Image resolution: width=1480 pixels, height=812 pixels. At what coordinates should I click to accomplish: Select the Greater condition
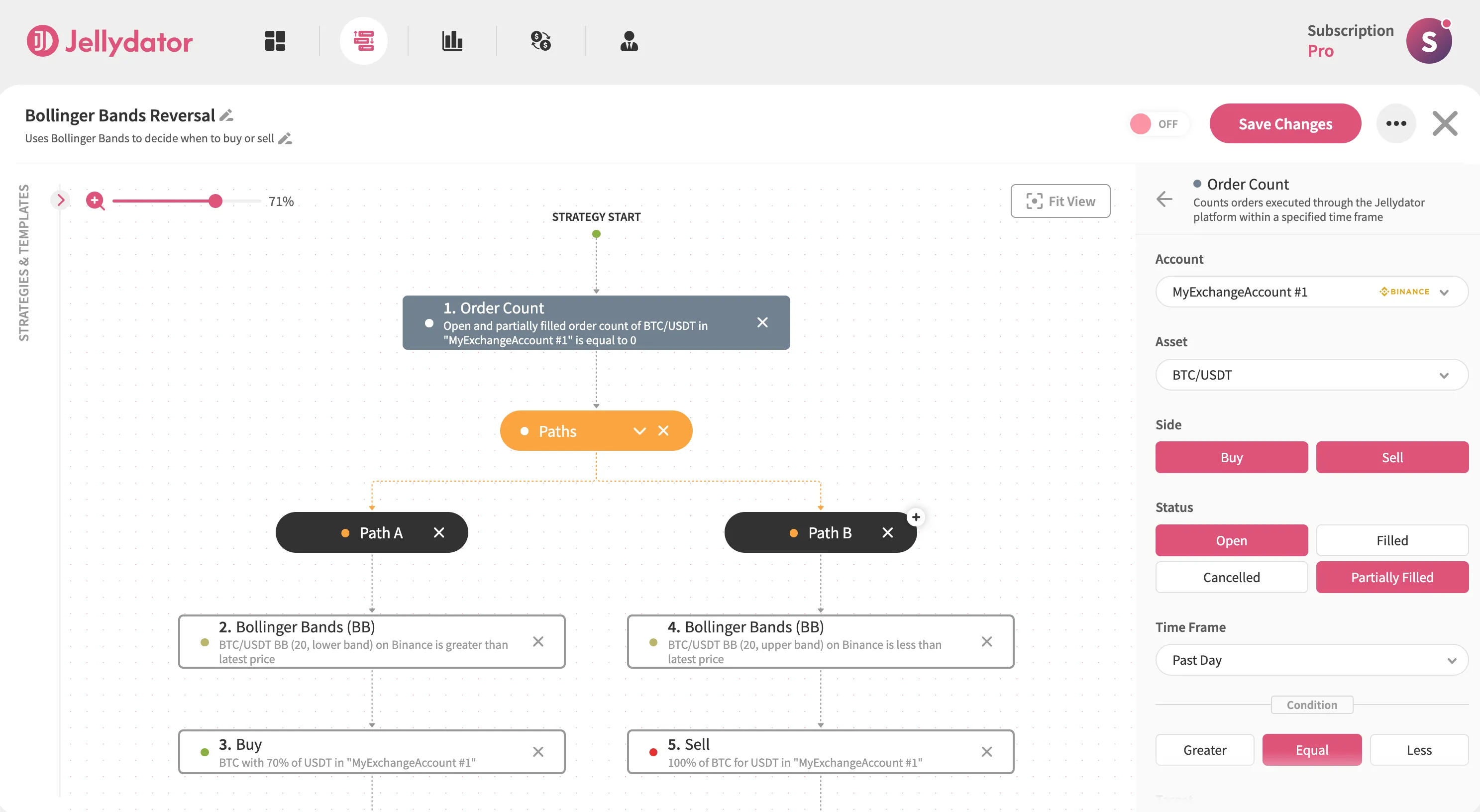(x=1205, y=750)
